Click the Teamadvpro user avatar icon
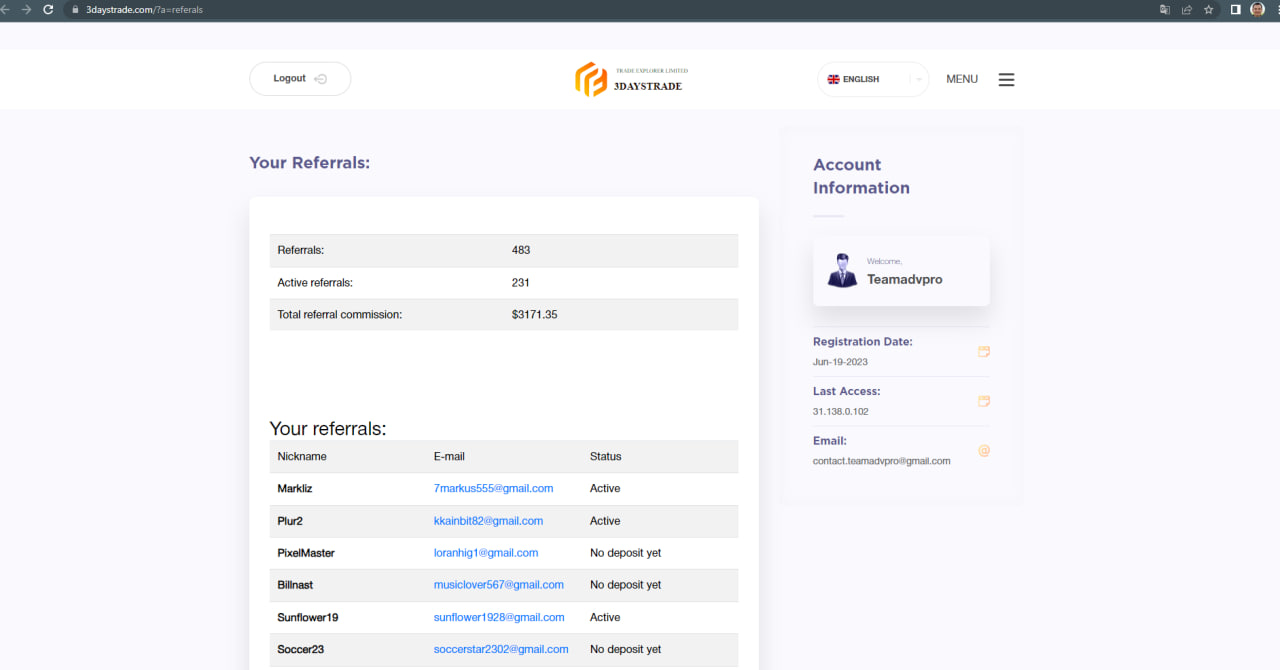 coord(842,271)
